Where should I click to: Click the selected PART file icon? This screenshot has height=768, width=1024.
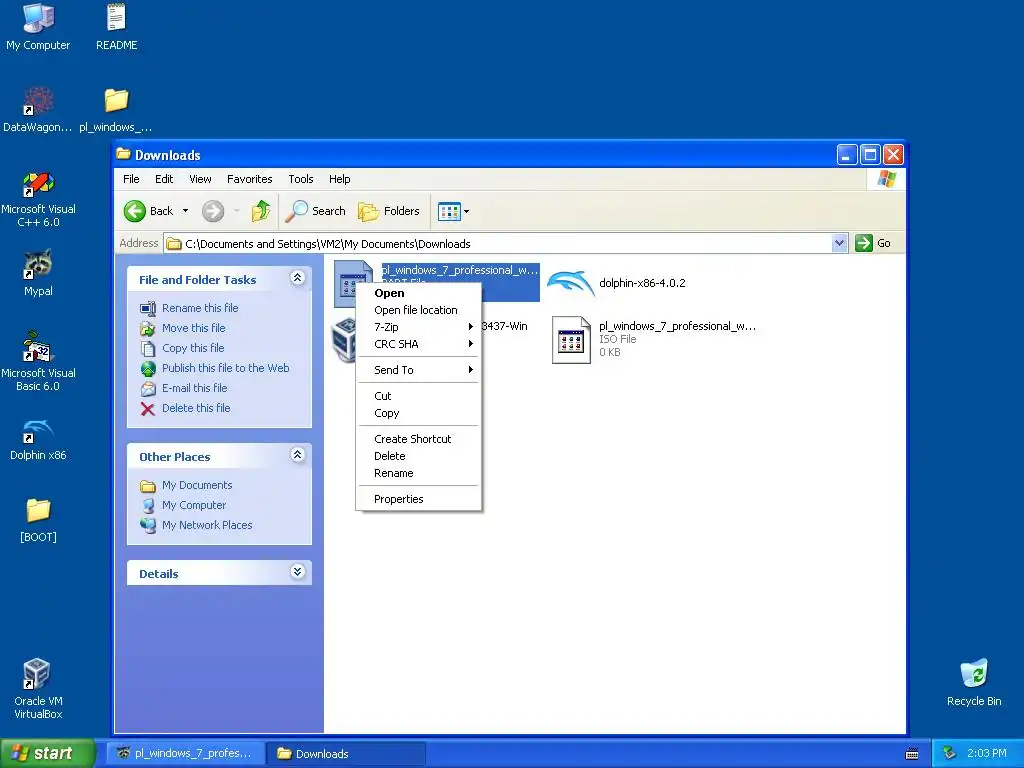coord(353,283)
